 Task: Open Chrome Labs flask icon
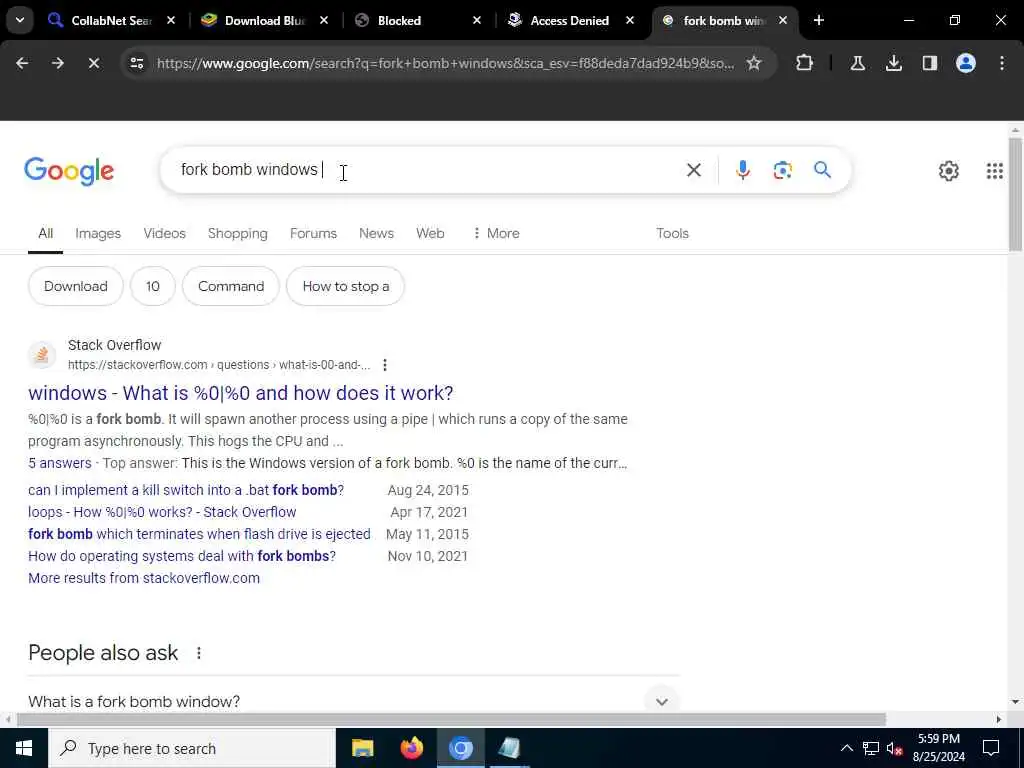857,63
